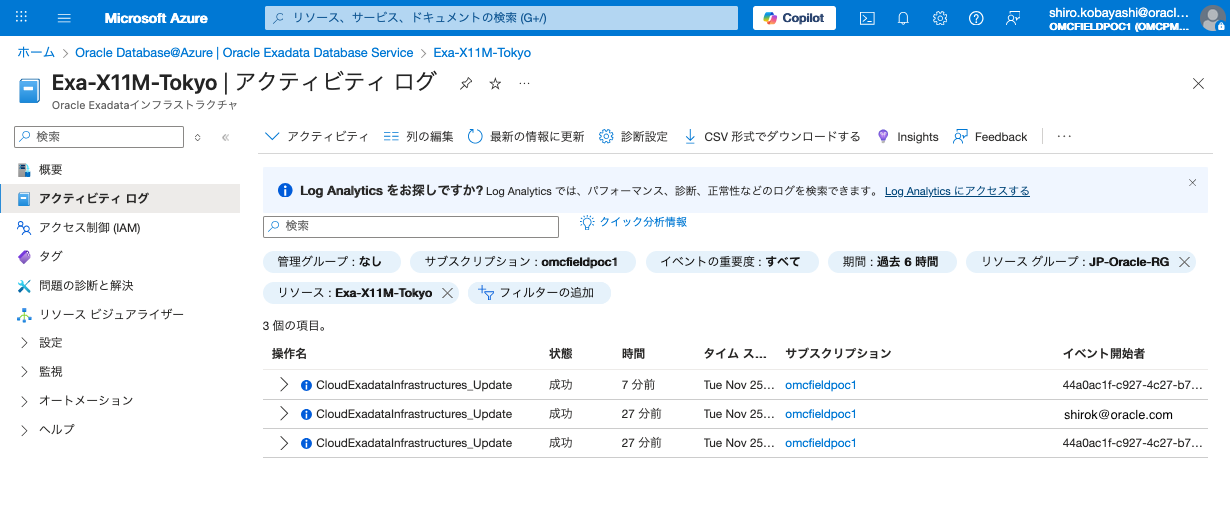The image size is (1230, 514).
Task: Click 列の編集 toolbar button
Action: pos(418,137)
